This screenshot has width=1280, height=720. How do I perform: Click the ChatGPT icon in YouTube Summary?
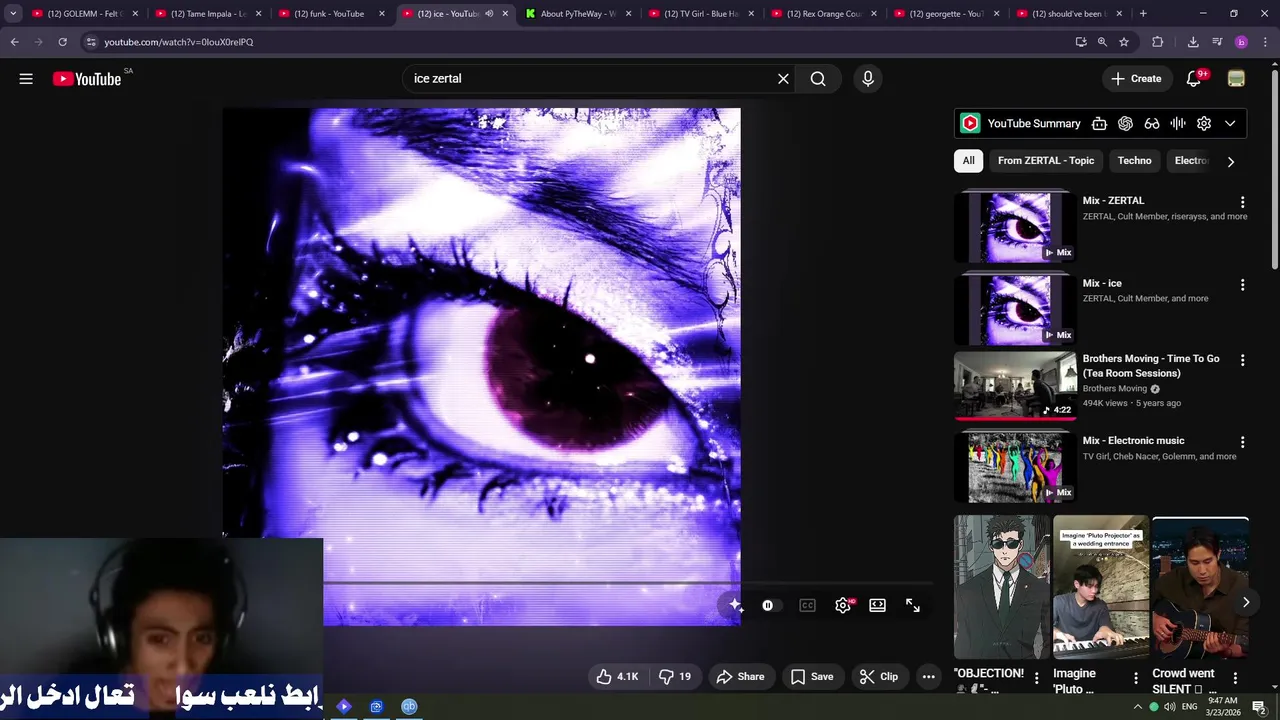click(x=1125, y=124)
